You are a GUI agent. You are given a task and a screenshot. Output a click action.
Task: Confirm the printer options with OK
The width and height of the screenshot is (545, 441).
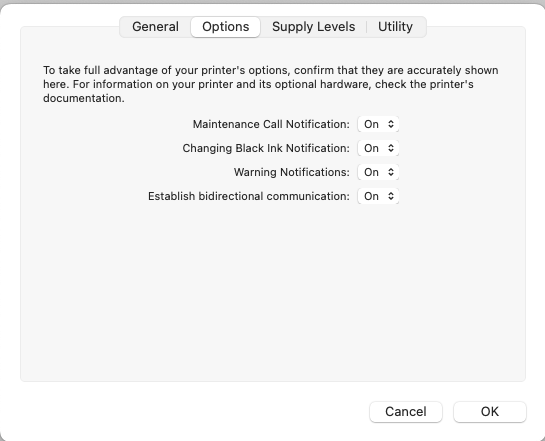(x=490, y=412)
